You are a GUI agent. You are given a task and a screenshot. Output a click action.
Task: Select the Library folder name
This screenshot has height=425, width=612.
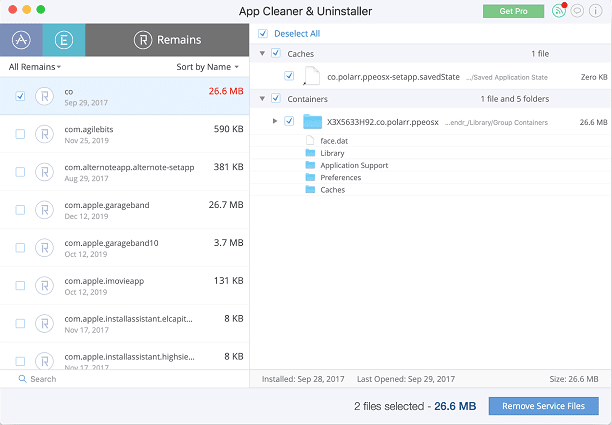[332, 153]
